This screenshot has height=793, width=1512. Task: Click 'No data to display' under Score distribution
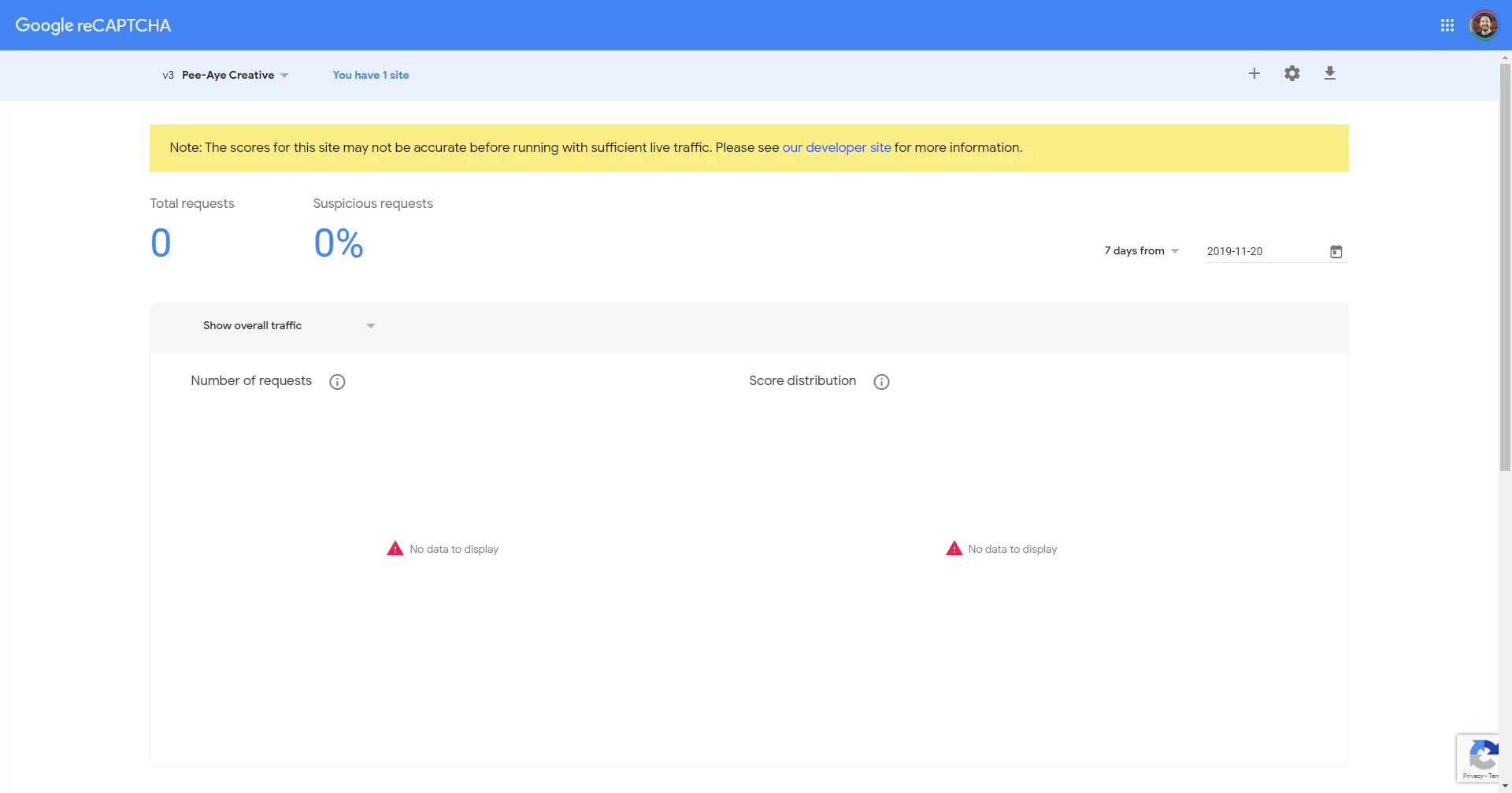coord(1013,549)
